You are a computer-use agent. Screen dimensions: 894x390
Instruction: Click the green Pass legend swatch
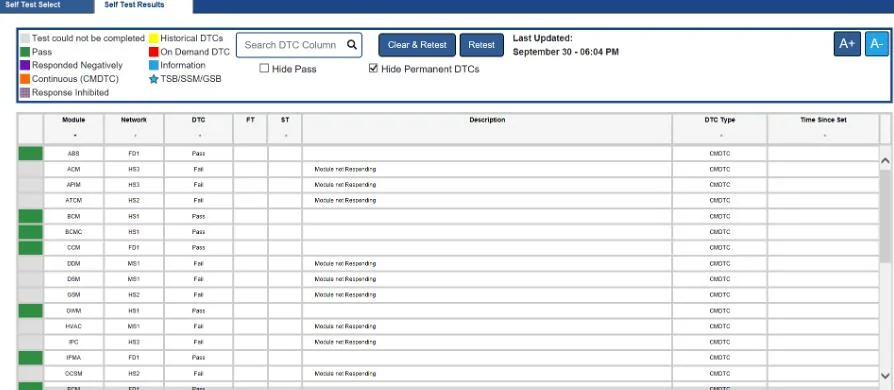25,52
